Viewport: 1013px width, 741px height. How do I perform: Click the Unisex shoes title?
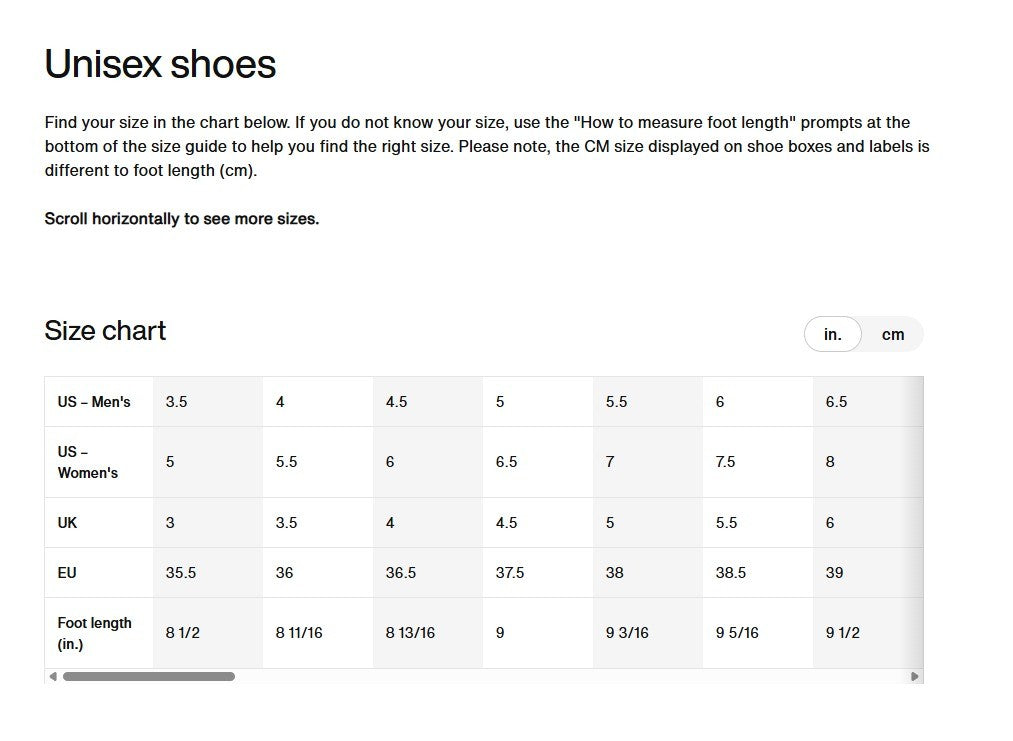(160, 64)
